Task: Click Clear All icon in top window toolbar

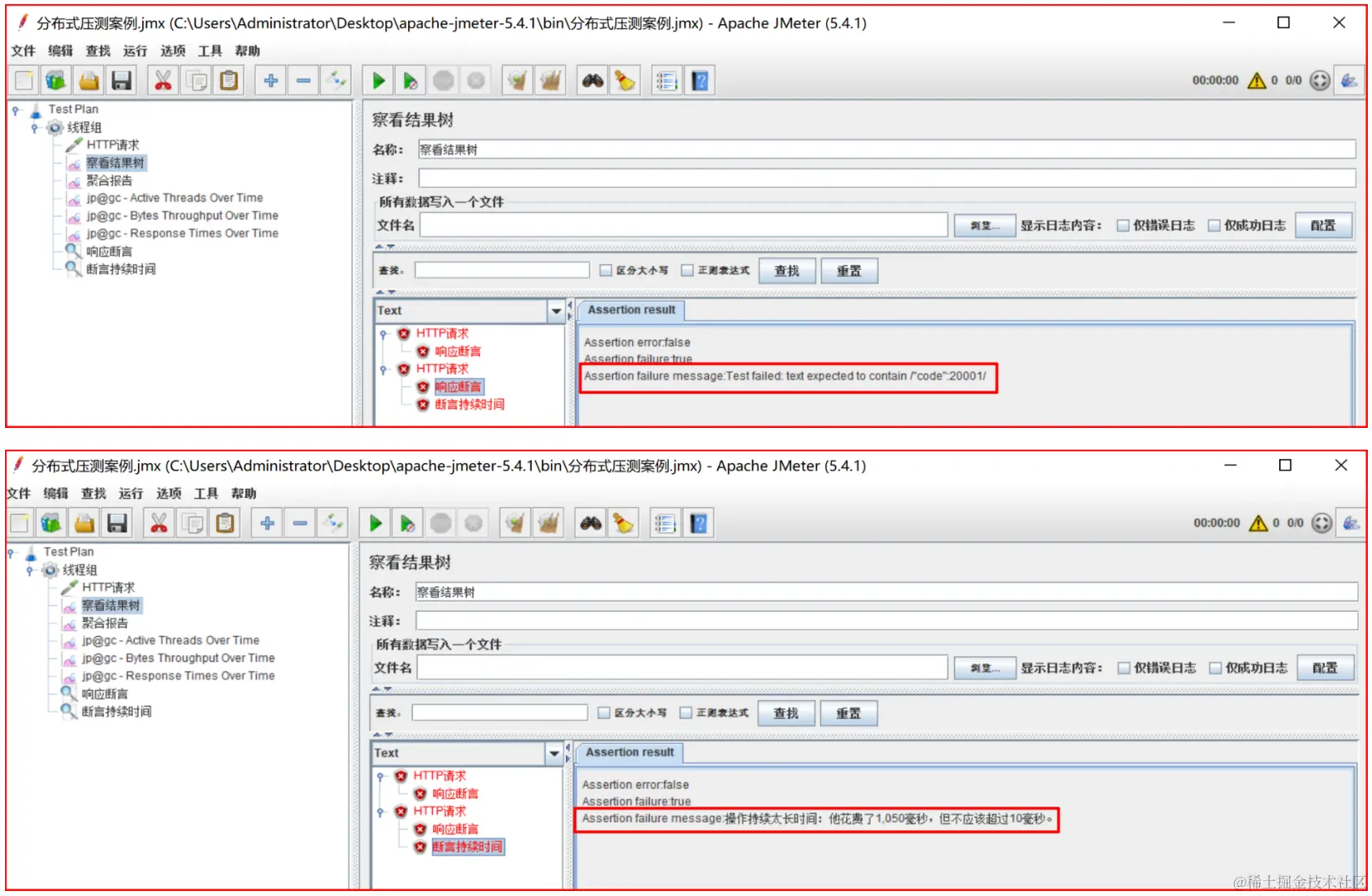Action: click(x=551, y=80)
